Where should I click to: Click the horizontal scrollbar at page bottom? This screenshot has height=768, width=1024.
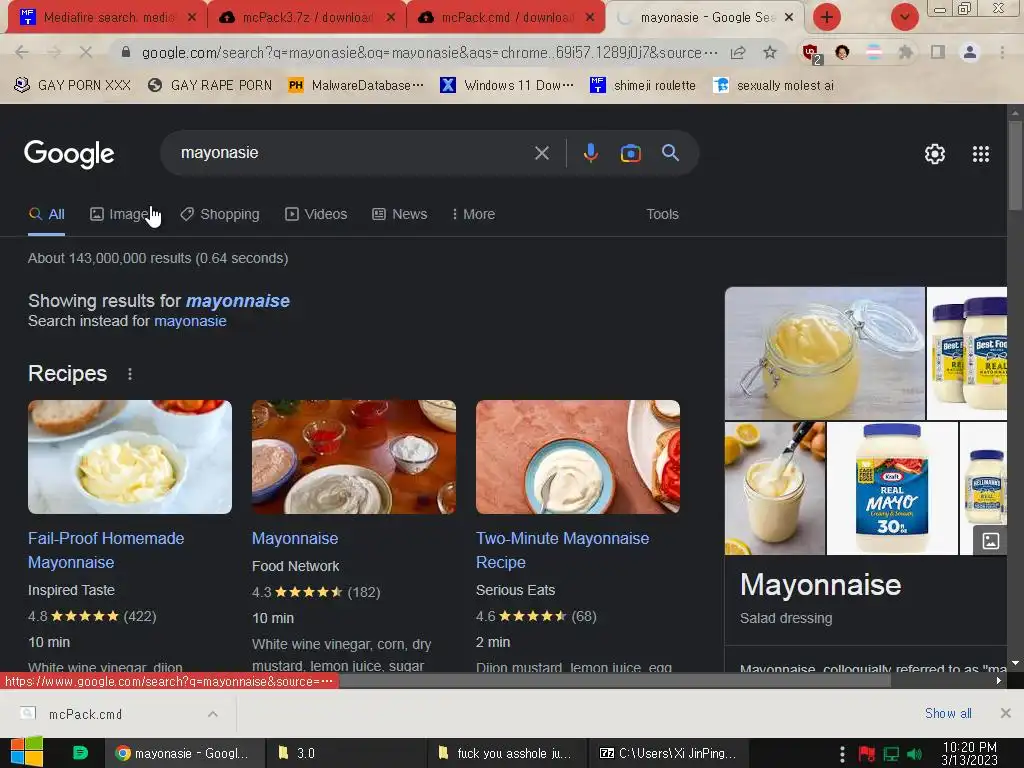(614, 680)
